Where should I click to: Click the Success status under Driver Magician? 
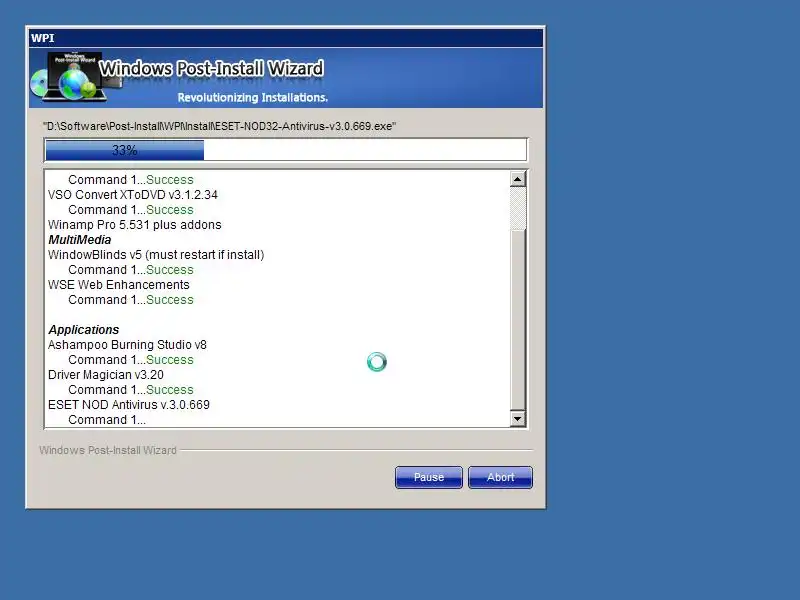point(170,390)
